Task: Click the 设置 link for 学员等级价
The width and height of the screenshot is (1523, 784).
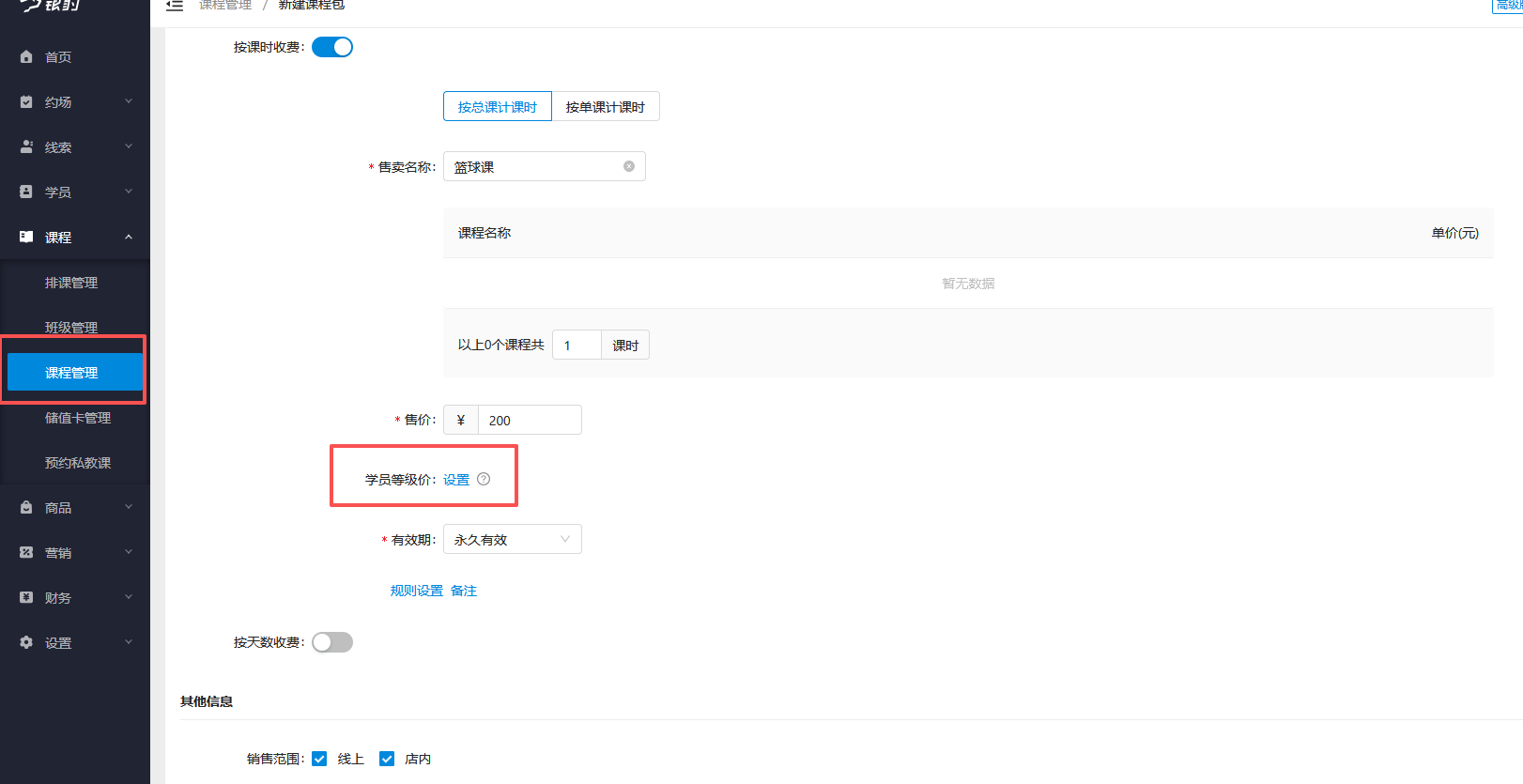Action: pyautogui.click(x=456, y=480)
